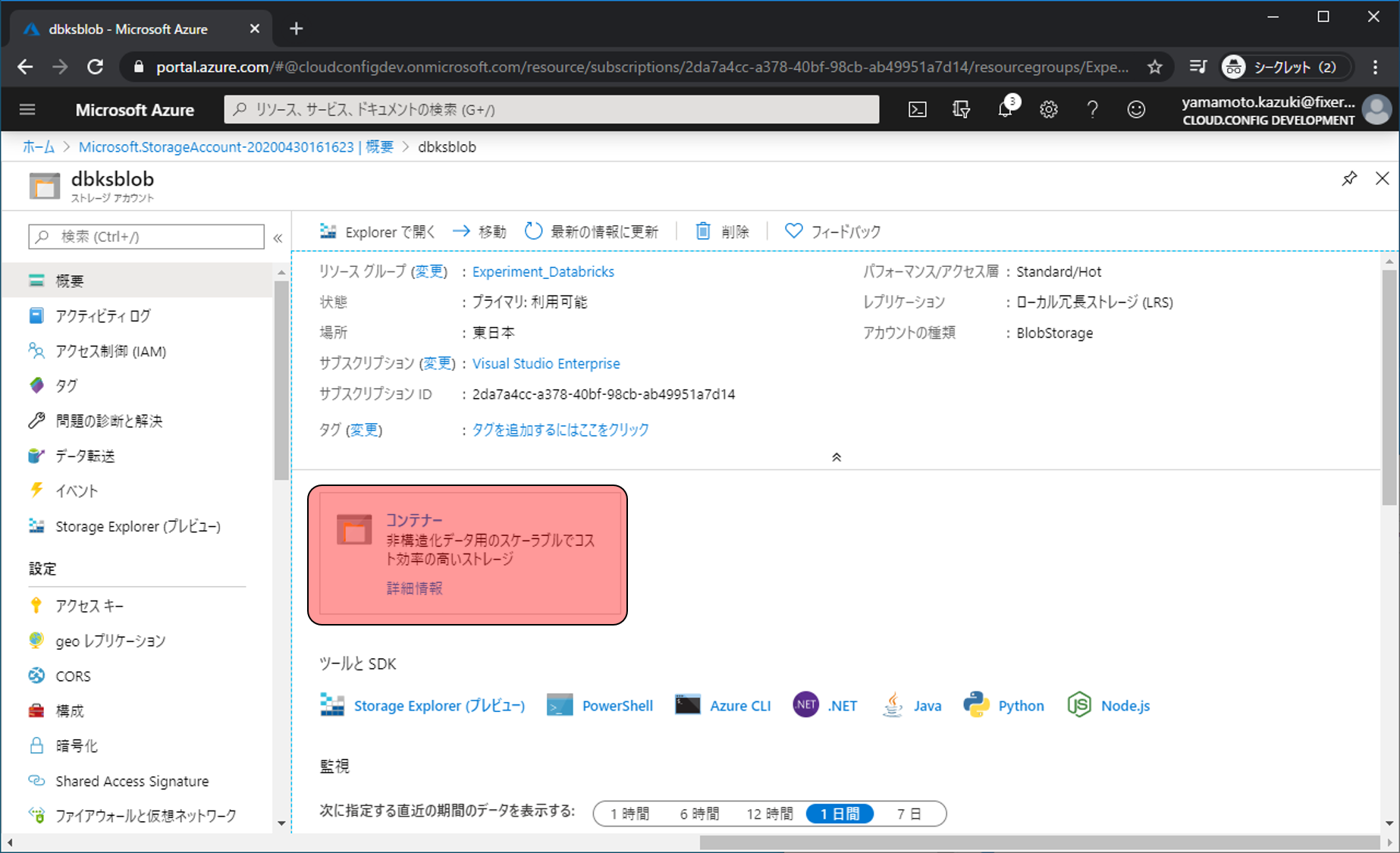The width and height of the screenshot is (1400, 853).
Task: Click the sidebar search field
Action: coord(146,237)
